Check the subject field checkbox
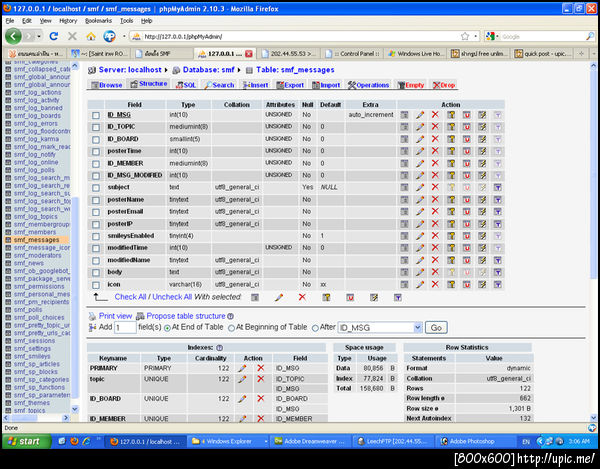Screen dimensions: 600x469 coord(96,188)
